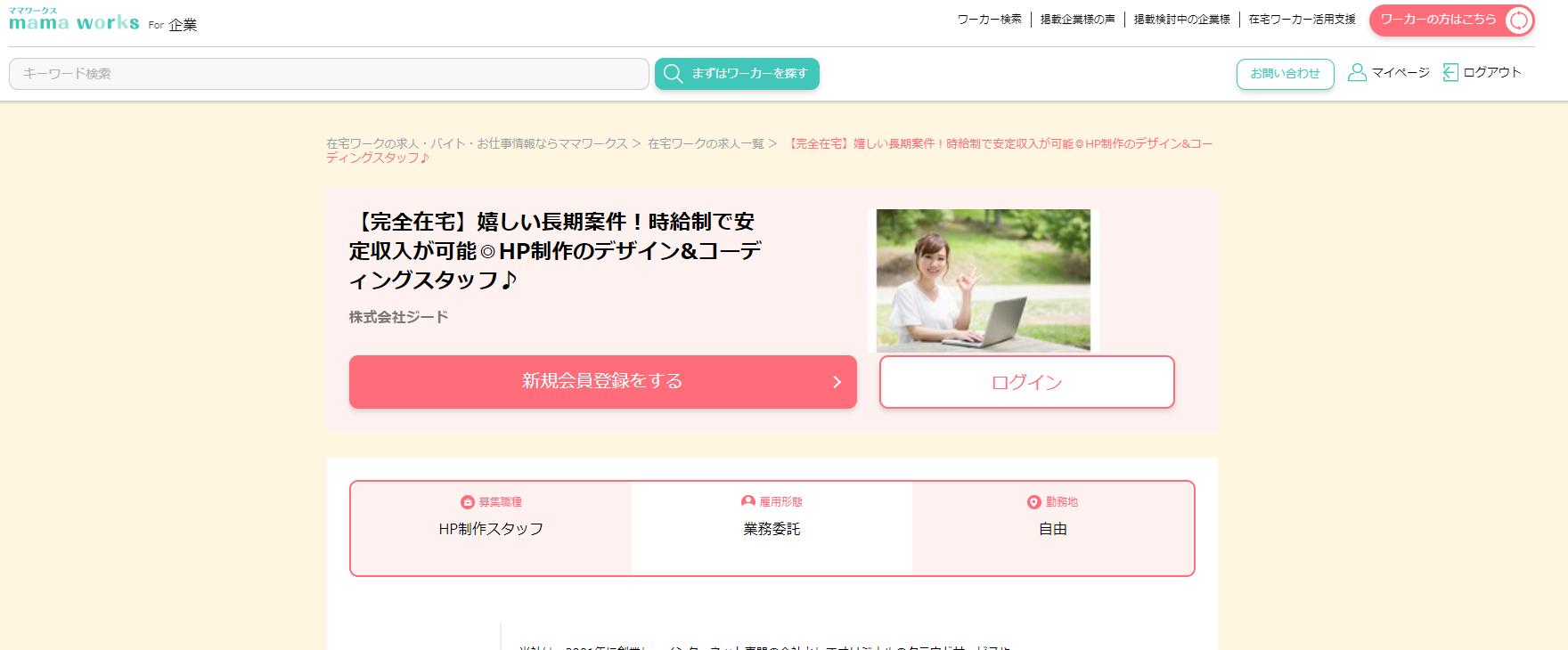Click the My Page user icon
Screen dimensions: 1568x650
coord(1357,73)
